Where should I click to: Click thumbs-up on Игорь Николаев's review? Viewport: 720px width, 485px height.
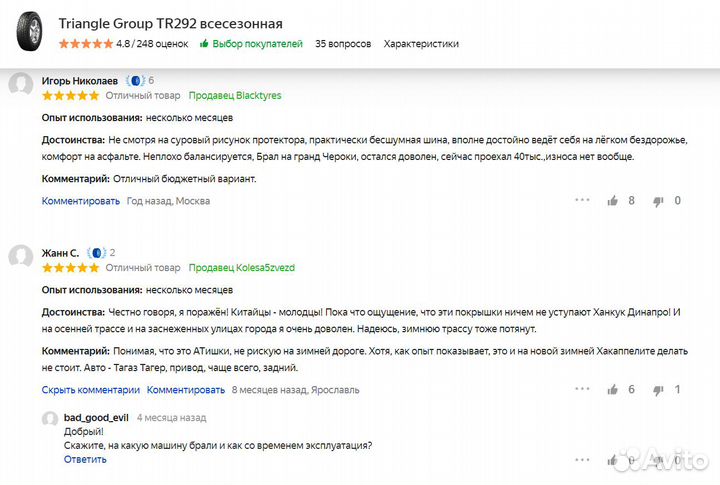613,200
